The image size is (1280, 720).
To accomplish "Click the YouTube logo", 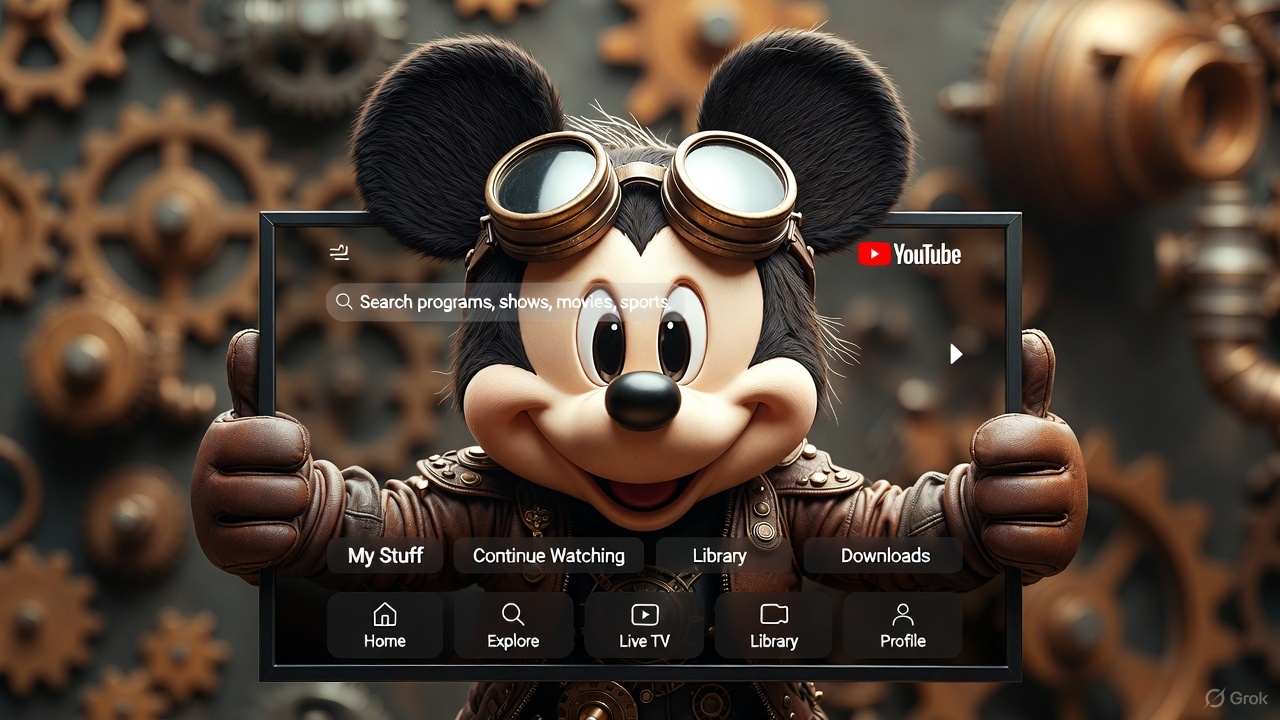I will pos(909,255).
